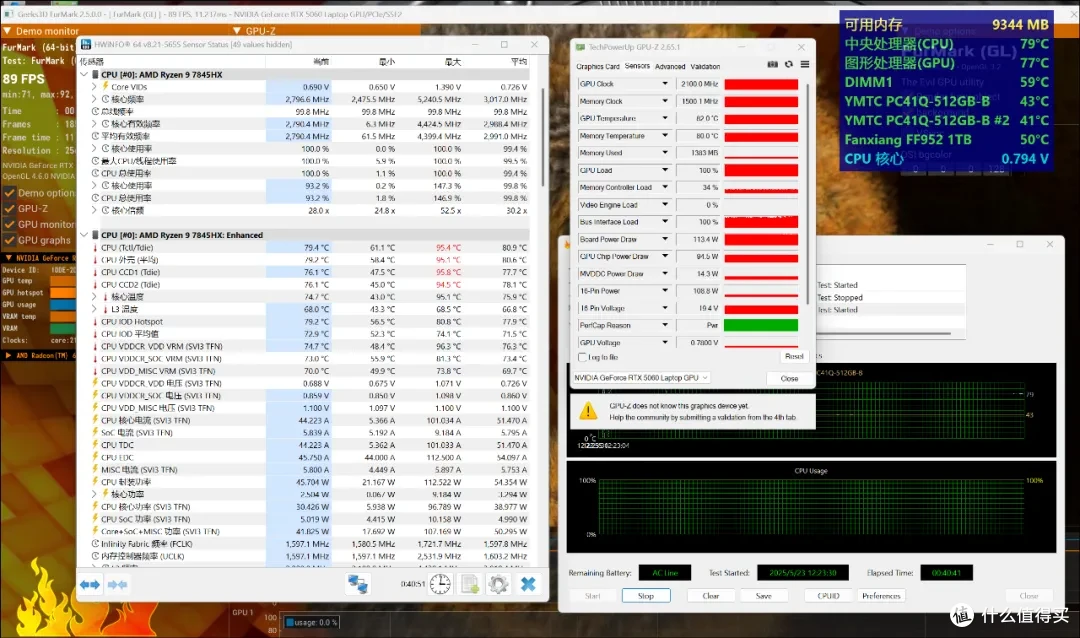1080x638 pixels.
Task: Click the HWiNFO clock reset timer icon
Action: (x=440, y=584)
